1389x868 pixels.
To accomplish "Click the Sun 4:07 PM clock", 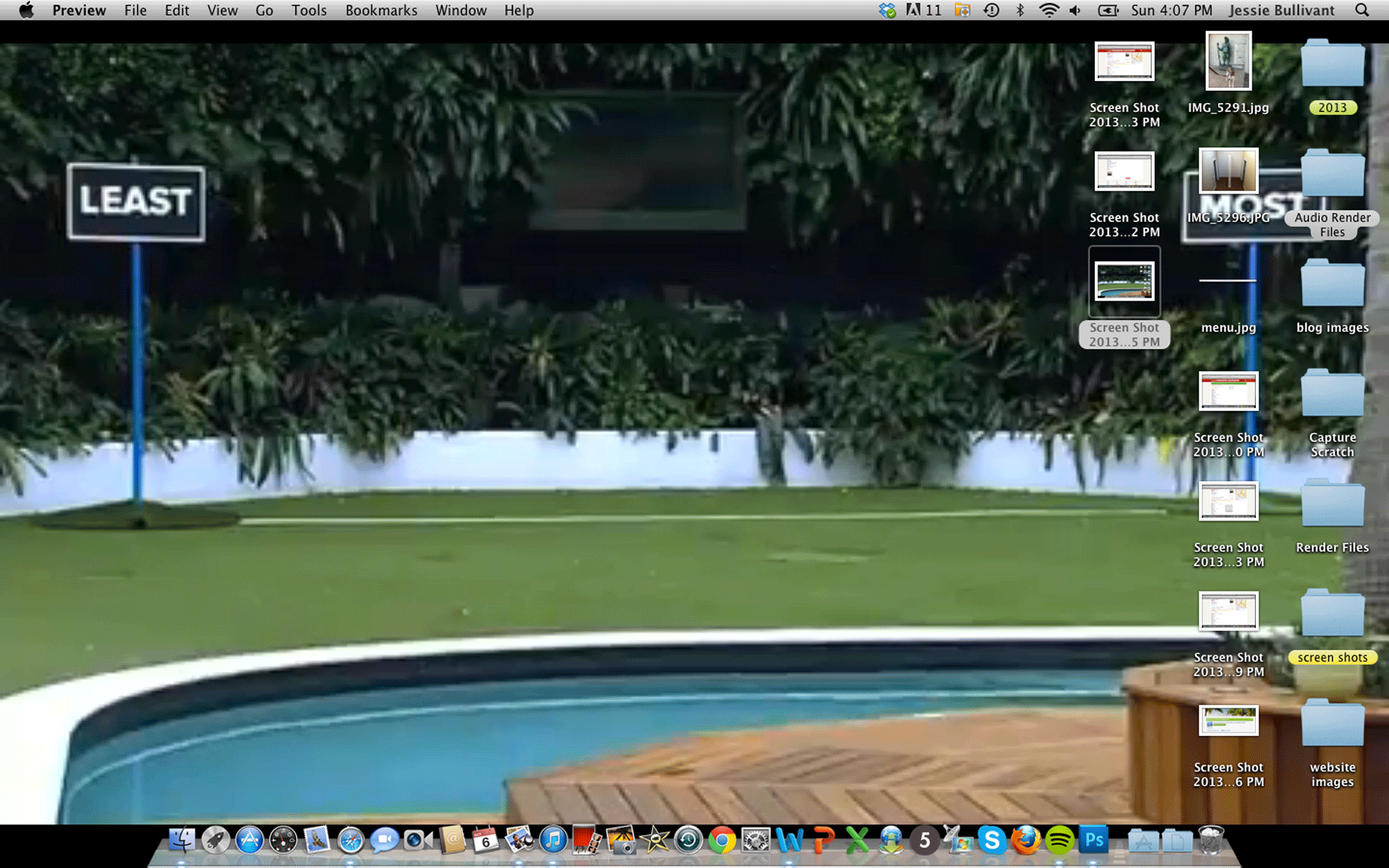I will (1171, 10).
